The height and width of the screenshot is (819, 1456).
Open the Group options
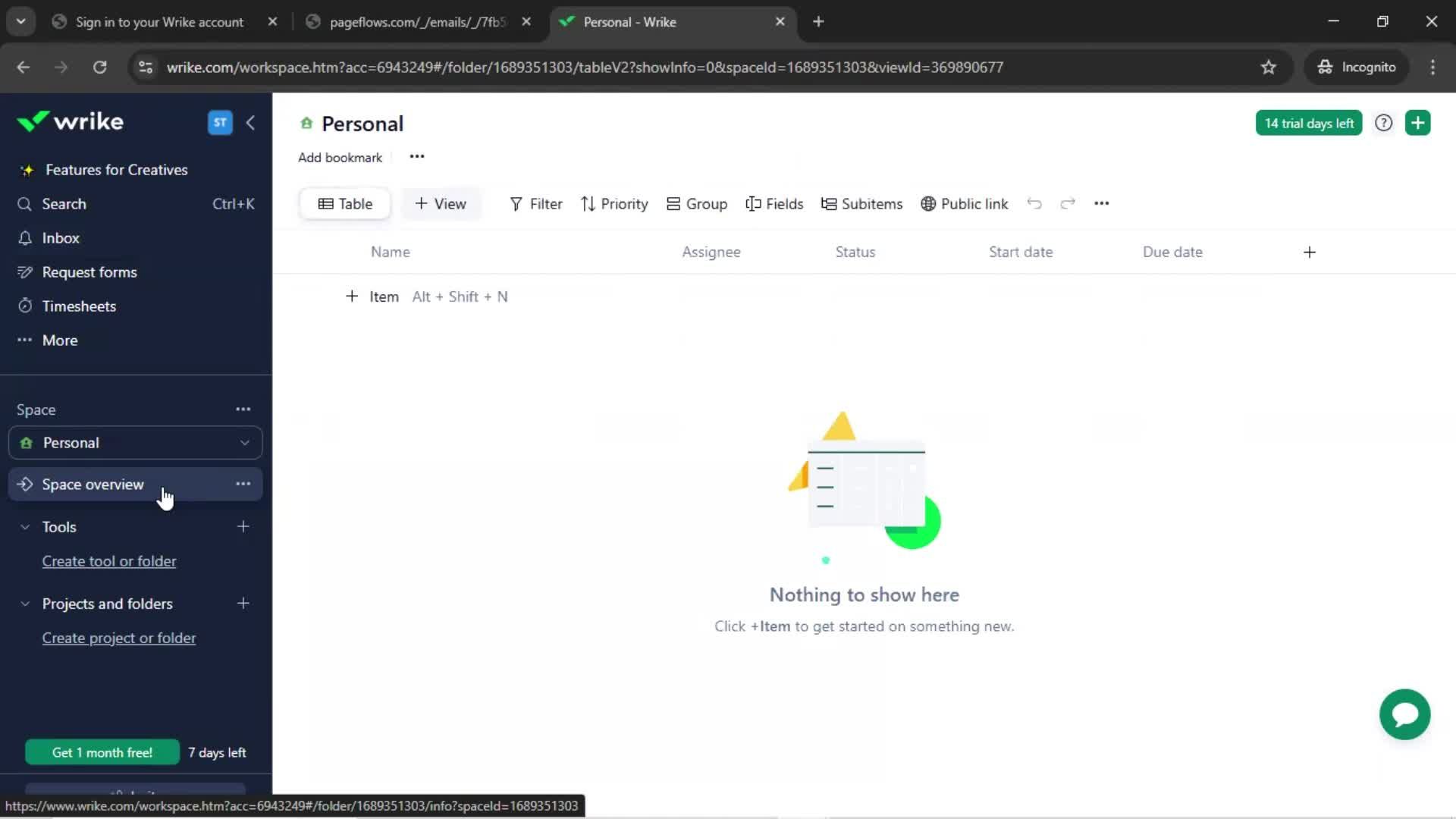(697, 204)
